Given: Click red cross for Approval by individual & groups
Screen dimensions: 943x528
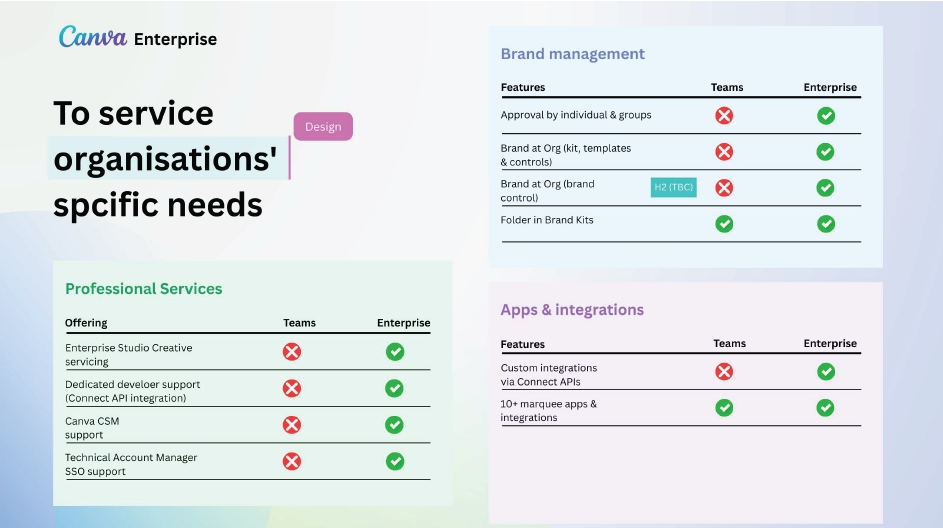Looking at the screenshot, I should (724, 115).
